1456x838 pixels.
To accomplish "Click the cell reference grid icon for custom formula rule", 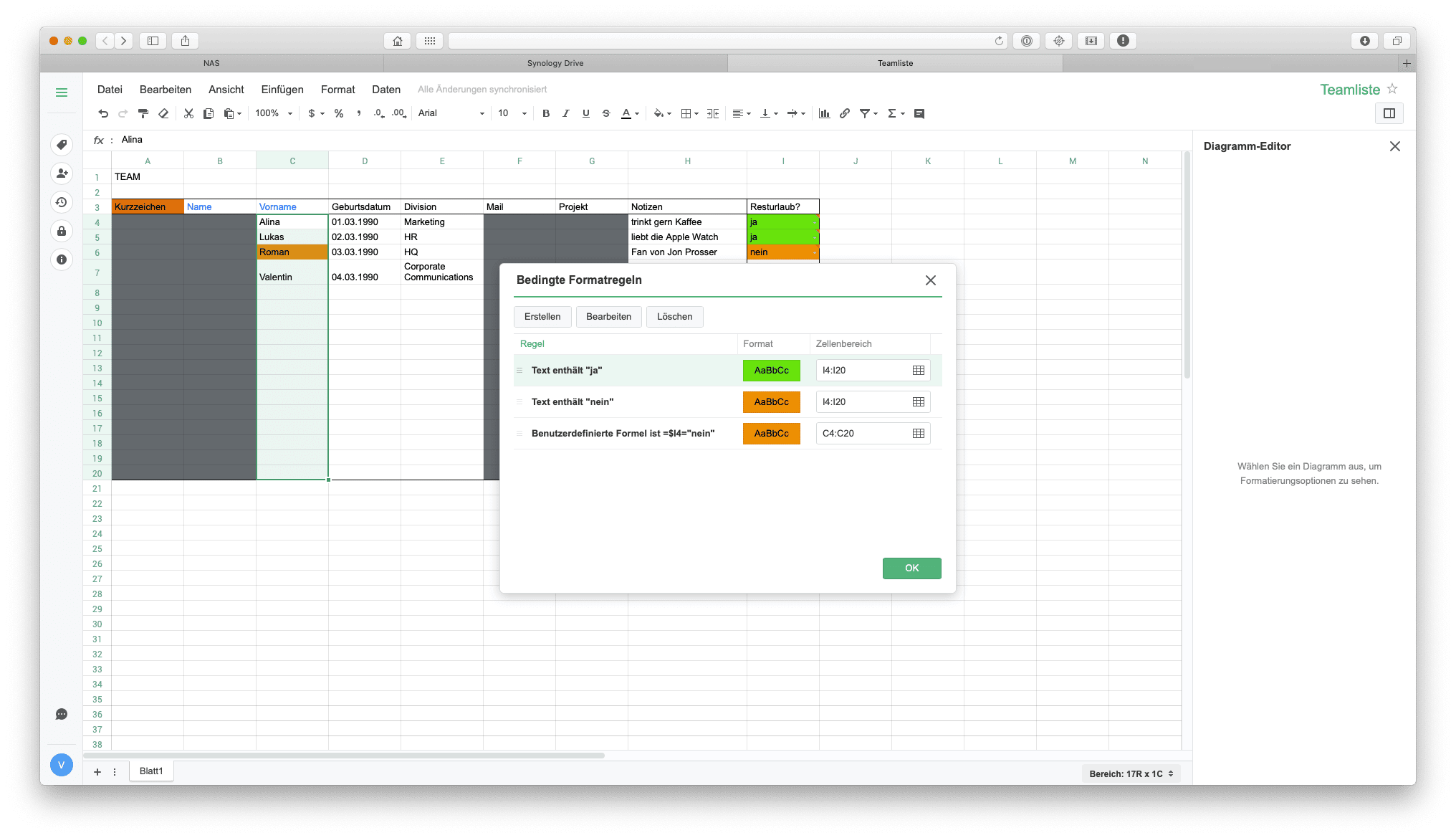I will tap(917, 433).
